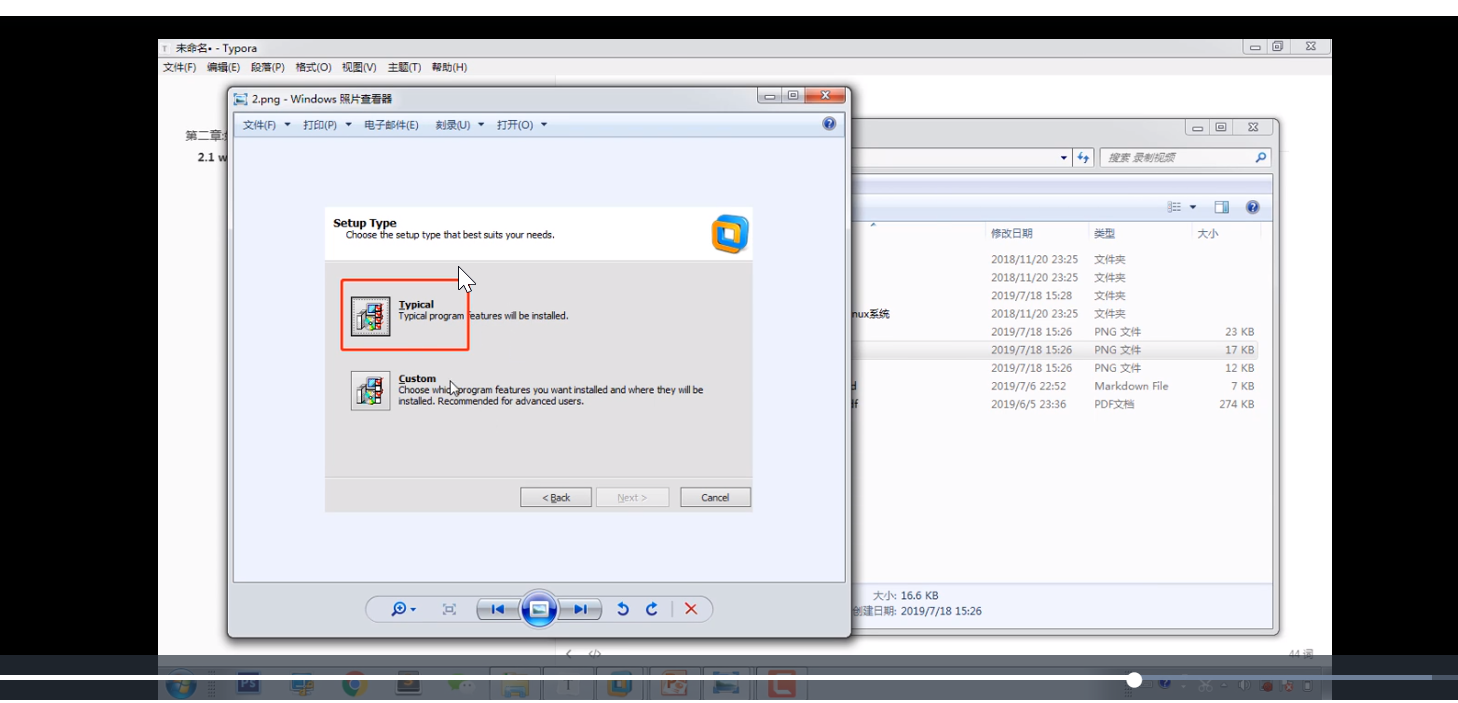
Task: Click the Typora word count 44 词
Action: 1301,654
